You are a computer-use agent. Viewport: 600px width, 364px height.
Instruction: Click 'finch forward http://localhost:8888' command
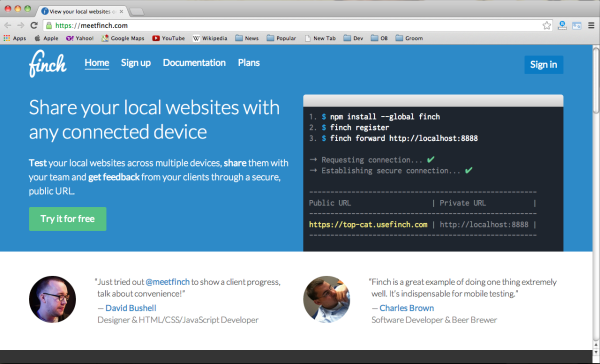pos(404,138)
